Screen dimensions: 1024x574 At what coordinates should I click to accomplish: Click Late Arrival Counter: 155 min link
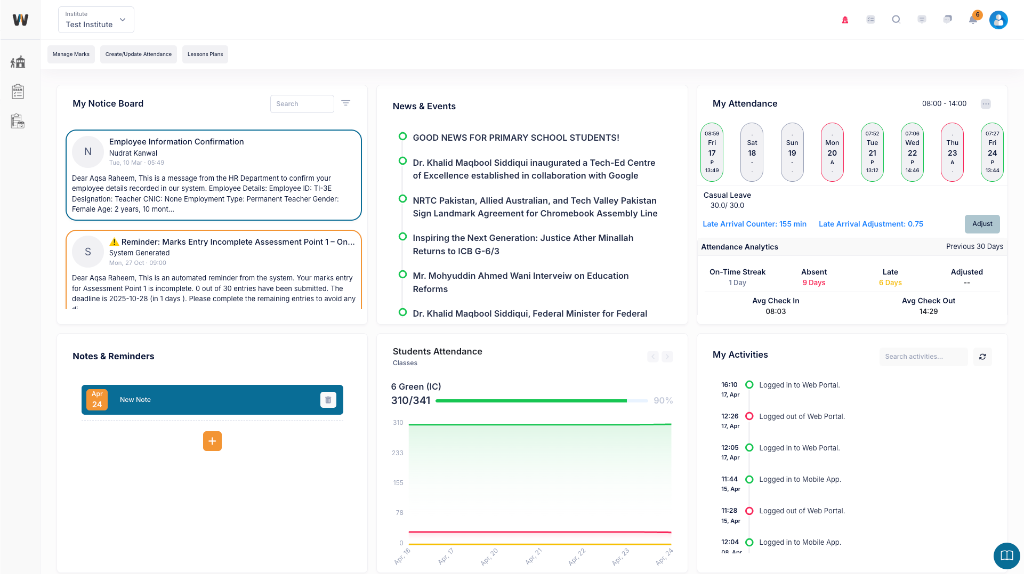pyautogui.click(x=754, y=224)
